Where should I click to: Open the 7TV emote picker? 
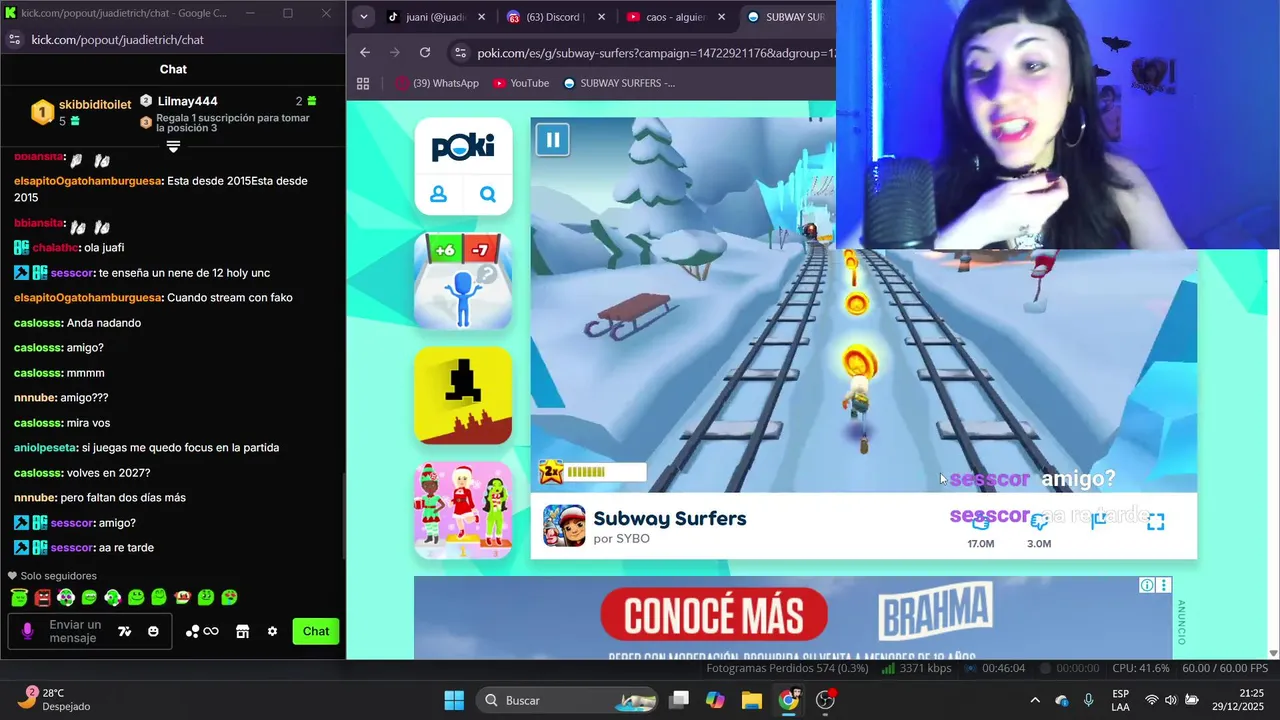point(125,631)
